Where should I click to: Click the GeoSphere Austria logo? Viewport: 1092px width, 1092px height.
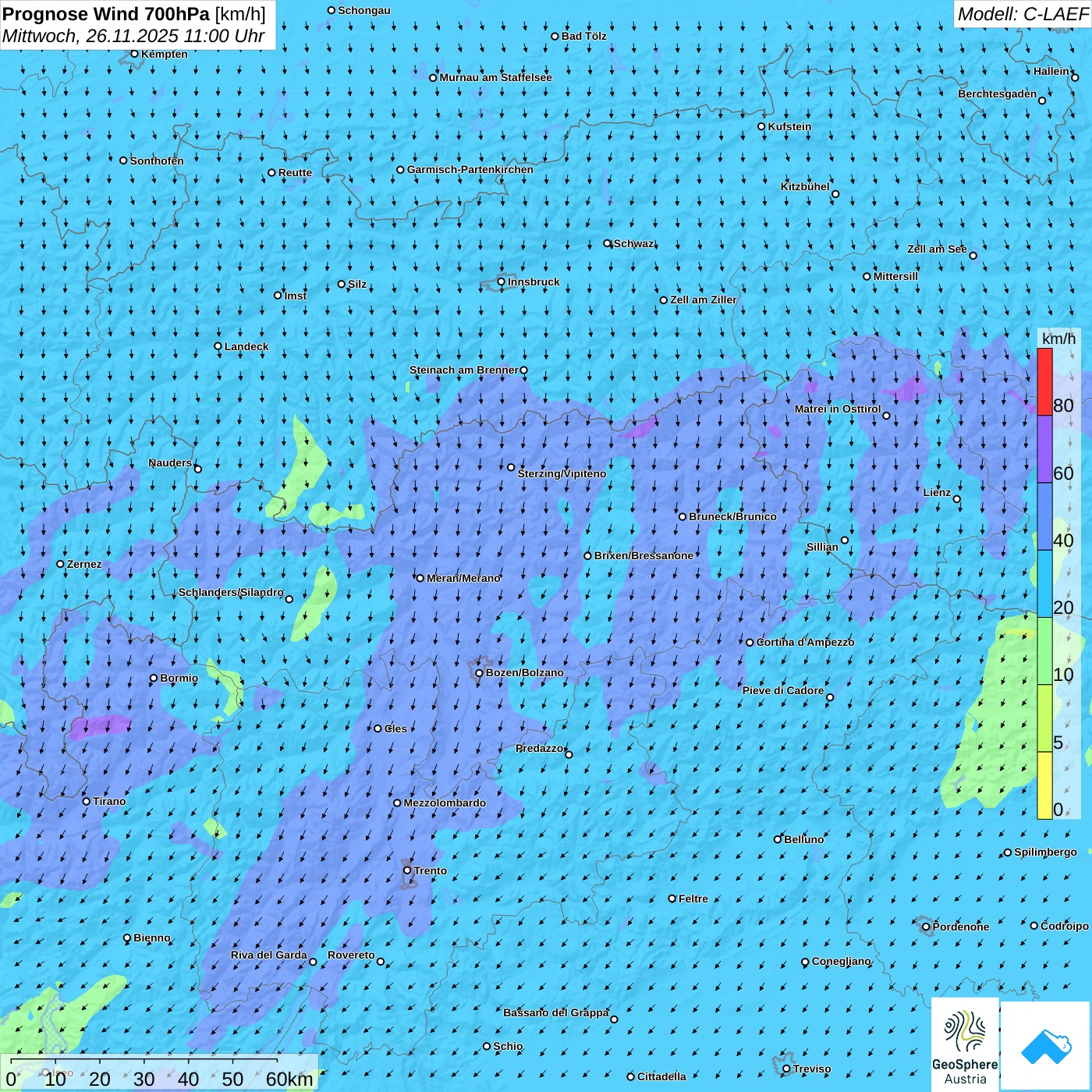point(965,1044)
